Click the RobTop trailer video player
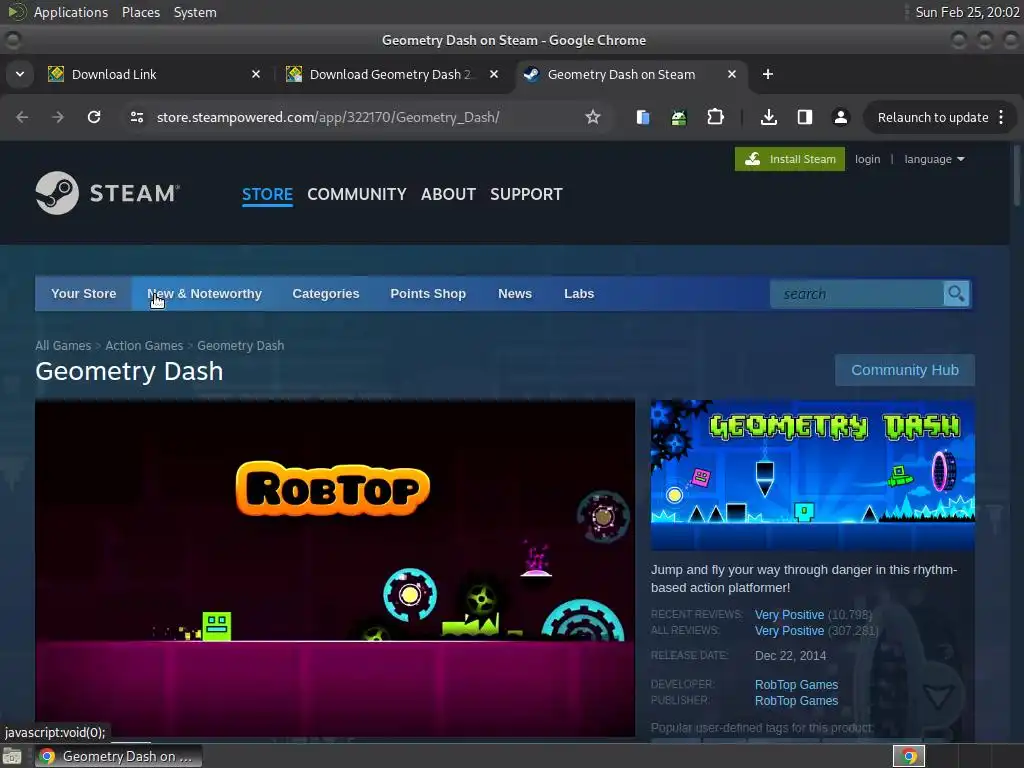Image resolution: width=1024 pixels, height=768 pixels. coord(335,568)
